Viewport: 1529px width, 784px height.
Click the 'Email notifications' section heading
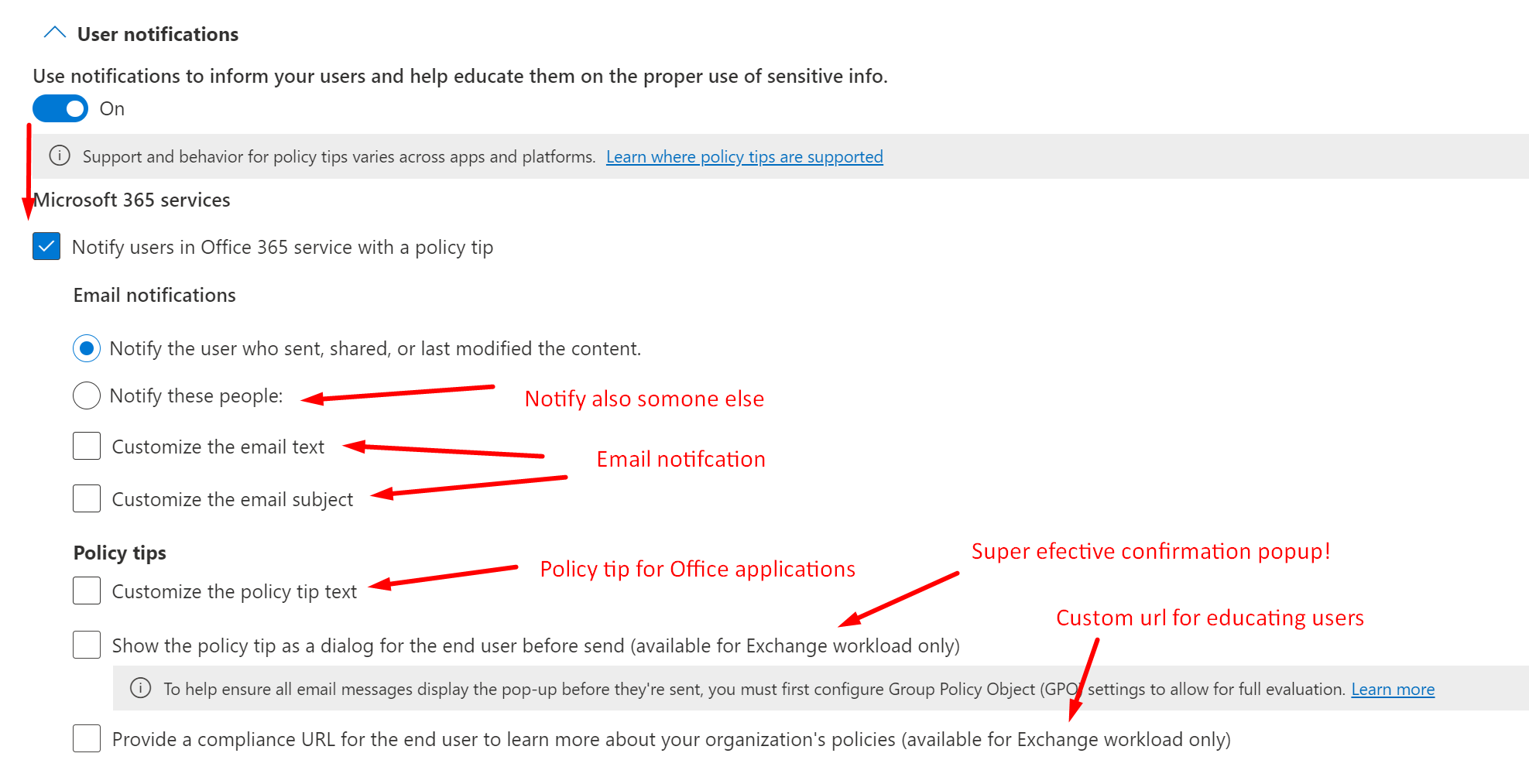pos(155,296)
